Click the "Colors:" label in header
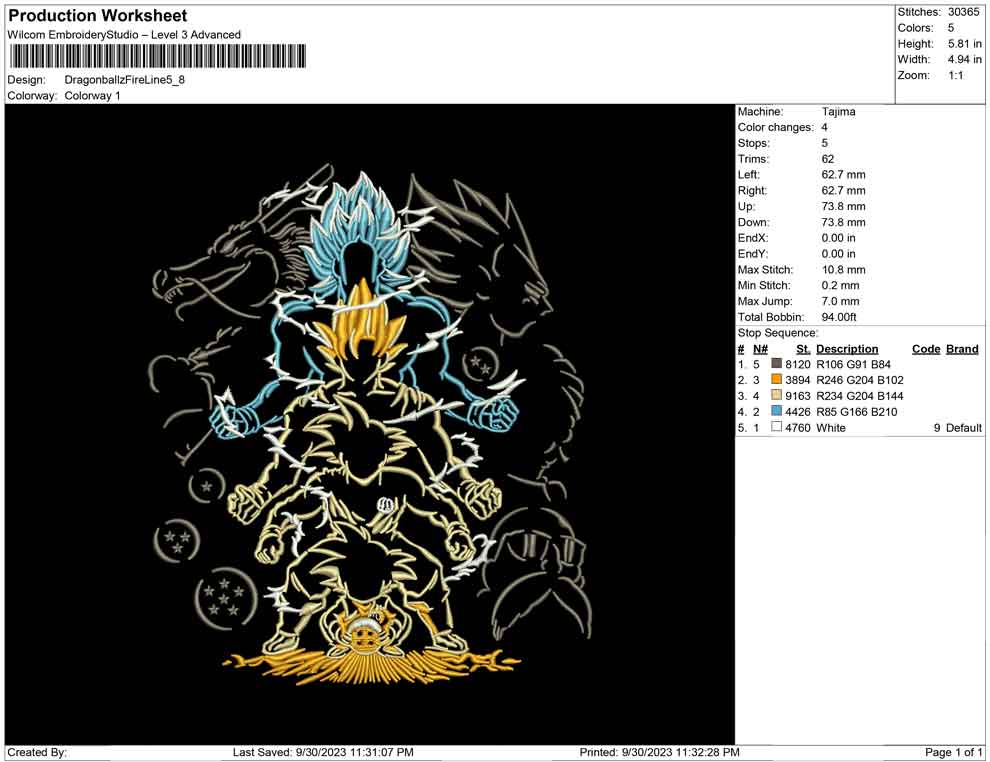 click(x=915, y=28)
